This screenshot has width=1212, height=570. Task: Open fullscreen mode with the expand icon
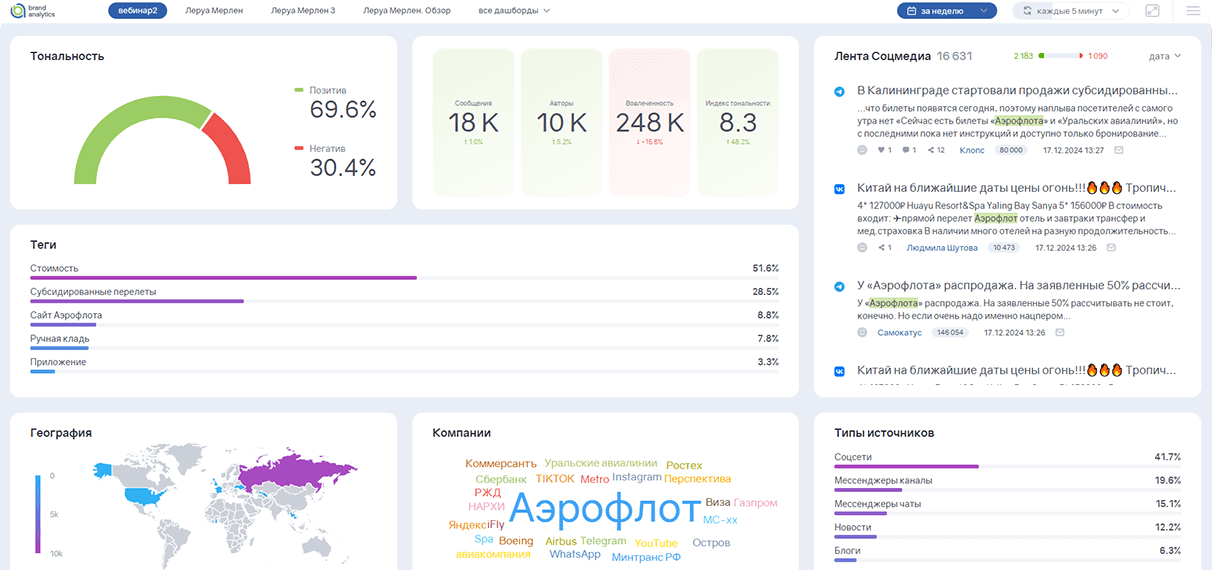coord(1152,11)
